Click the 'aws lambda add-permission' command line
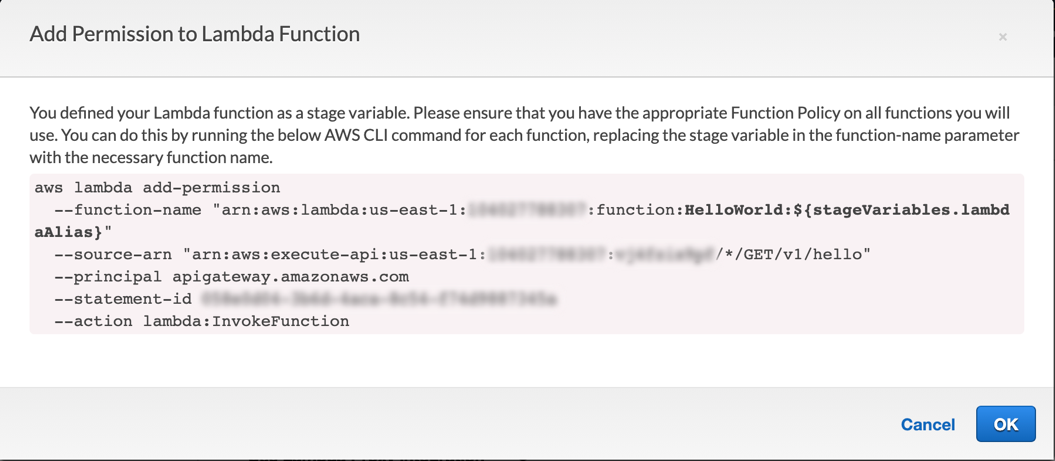The width and height of the screenshot is (1055, 461). point(157,188)
